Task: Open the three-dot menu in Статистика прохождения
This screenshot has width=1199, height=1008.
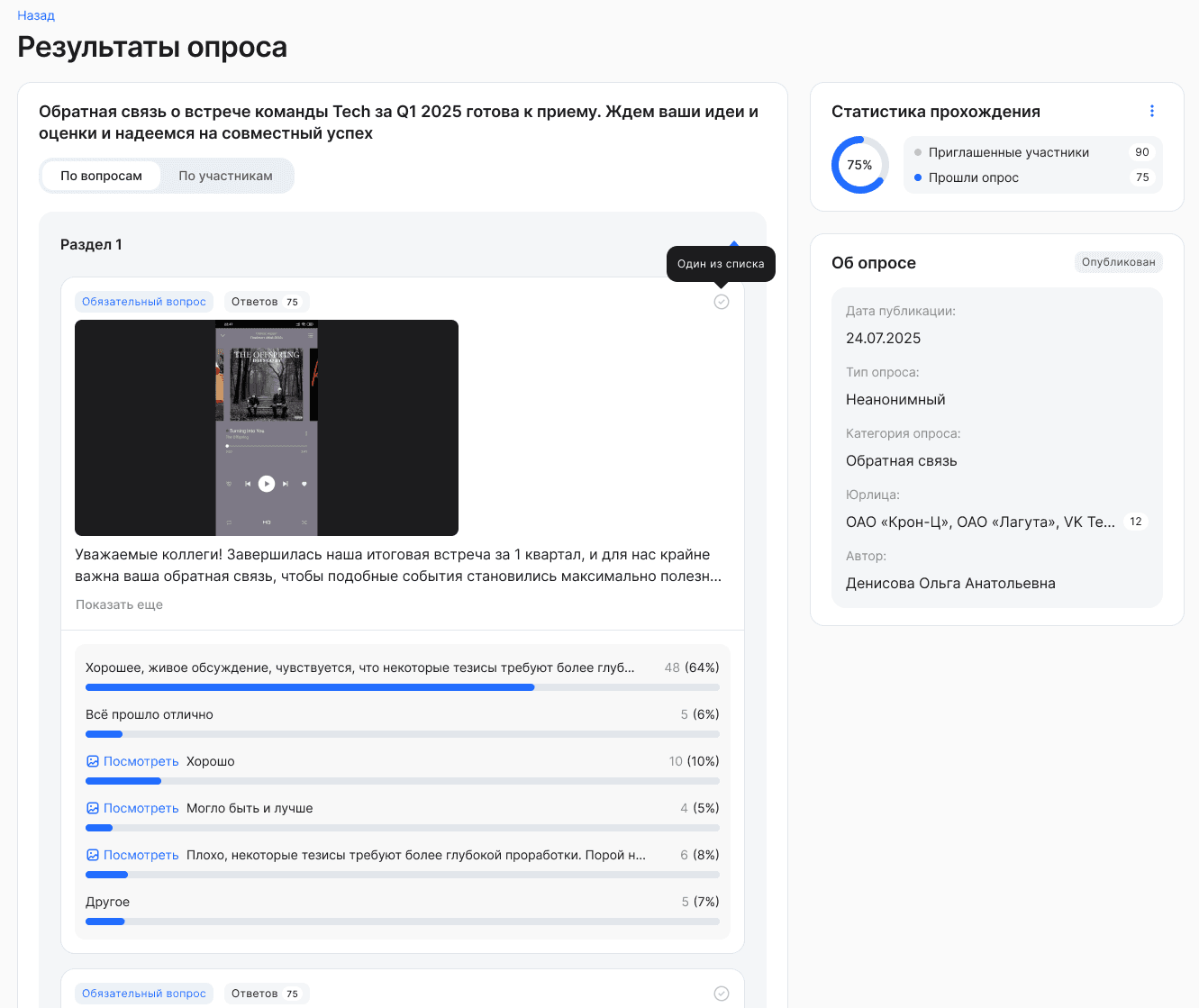Action: coord(1151,111)
